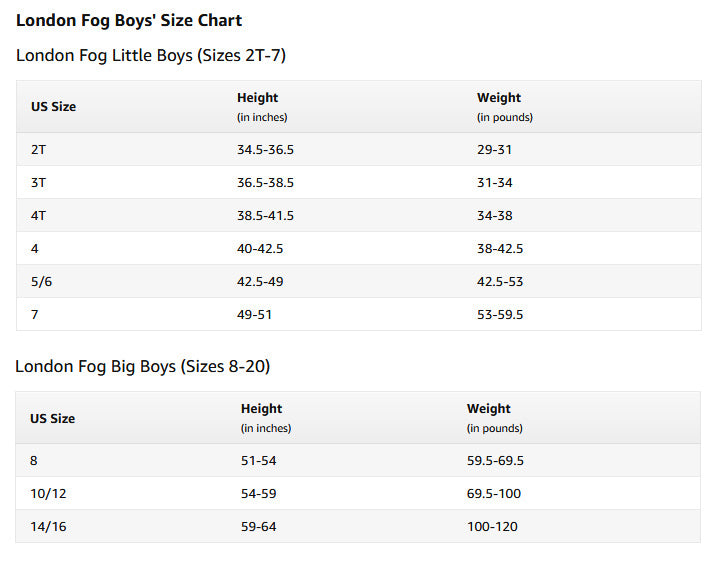Click height value 51-54

258,460
